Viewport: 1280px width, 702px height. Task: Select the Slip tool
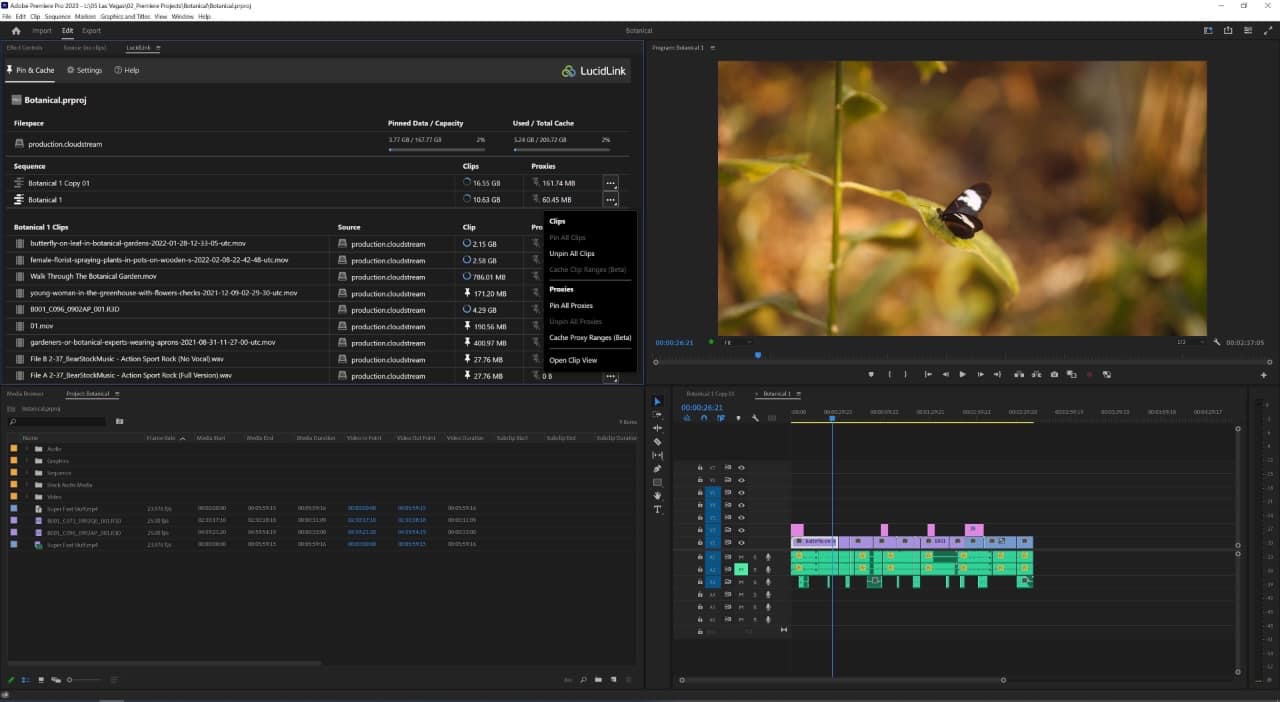point(657,455)
